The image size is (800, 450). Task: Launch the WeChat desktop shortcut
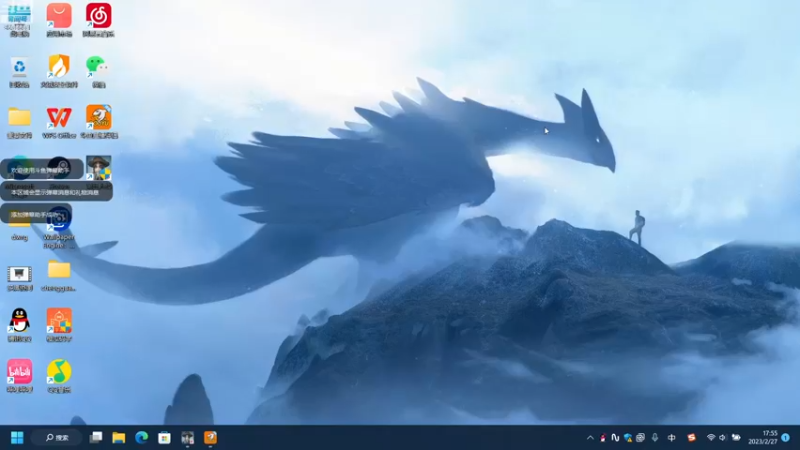(x=97, y=66)
